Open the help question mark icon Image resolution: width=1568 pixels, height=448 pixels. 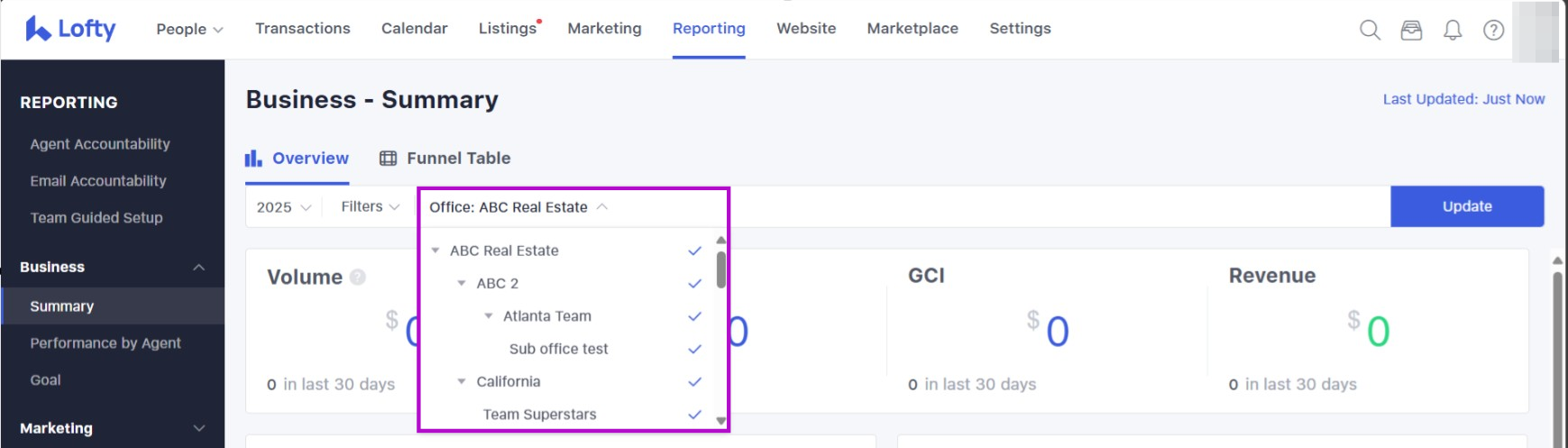1493,30
